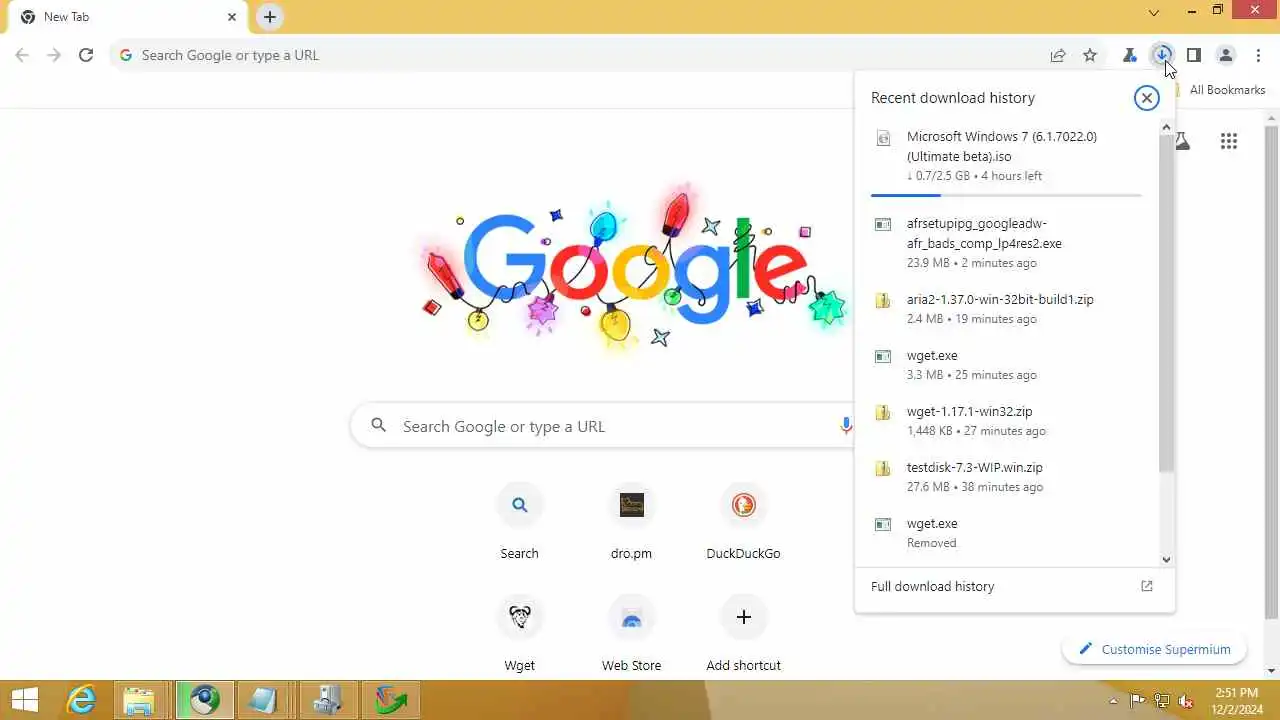
Task: Click the page scrollbar down arrow
Action: coord(1272,672)
